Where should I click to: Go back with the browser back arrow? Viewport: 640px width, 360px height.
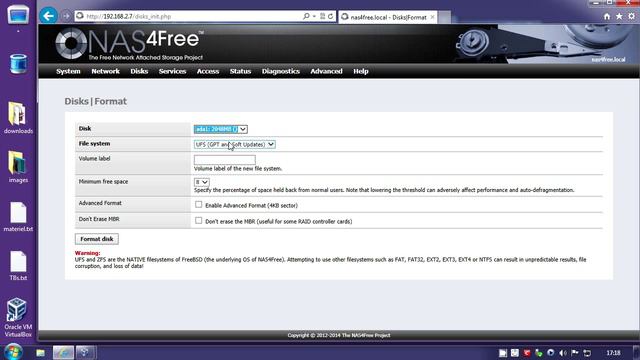[49, 16]
